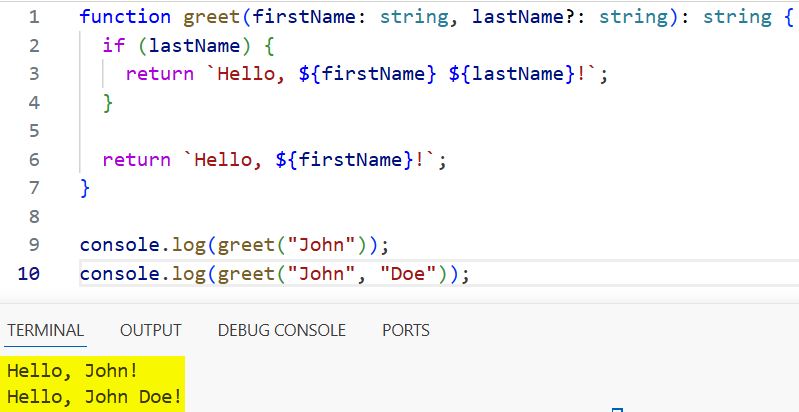Click line number 1 in the gutter

[x=34, y=17]
